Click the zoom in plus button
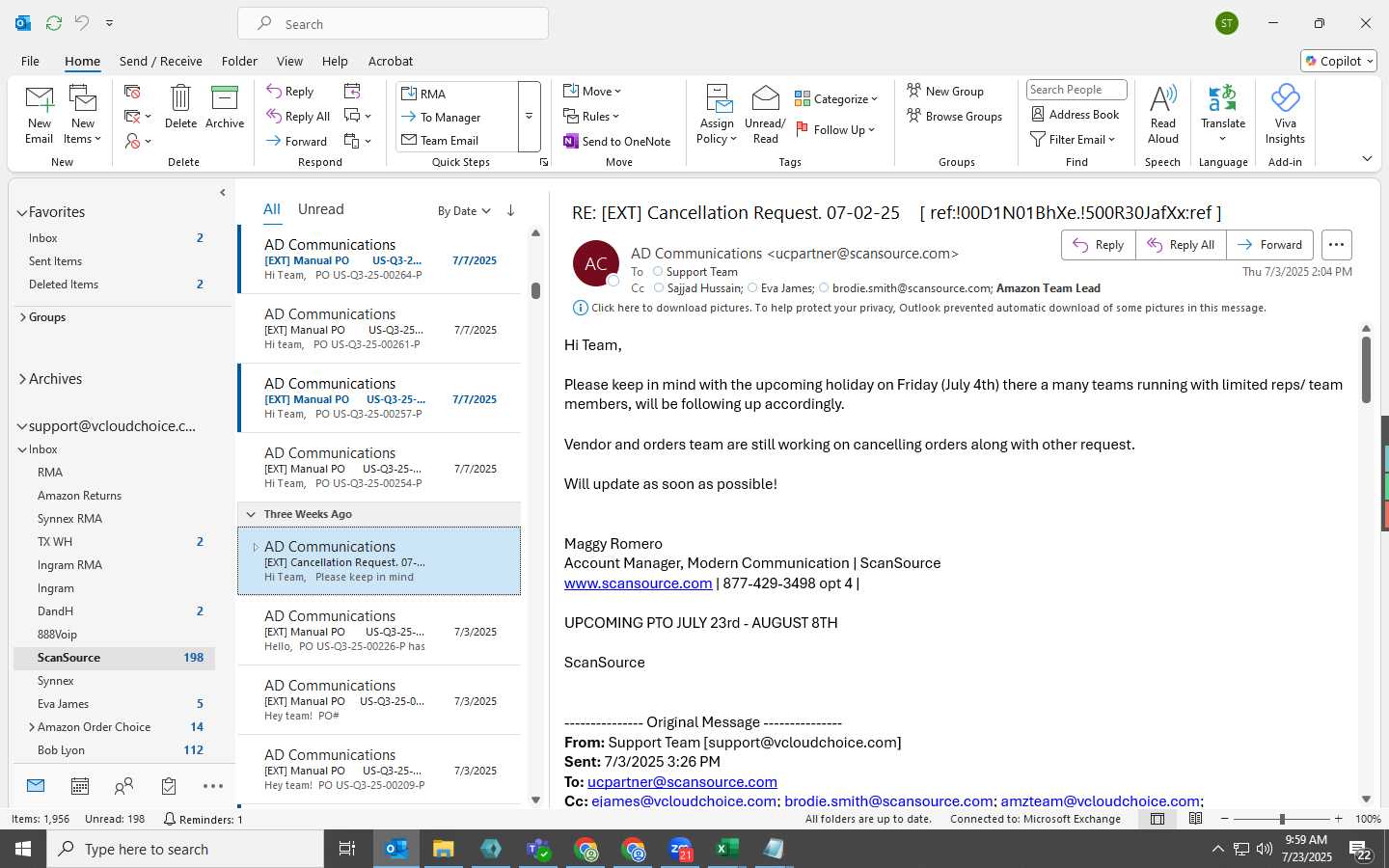This screenshot has width=1389, height=868. (1338, 819)
